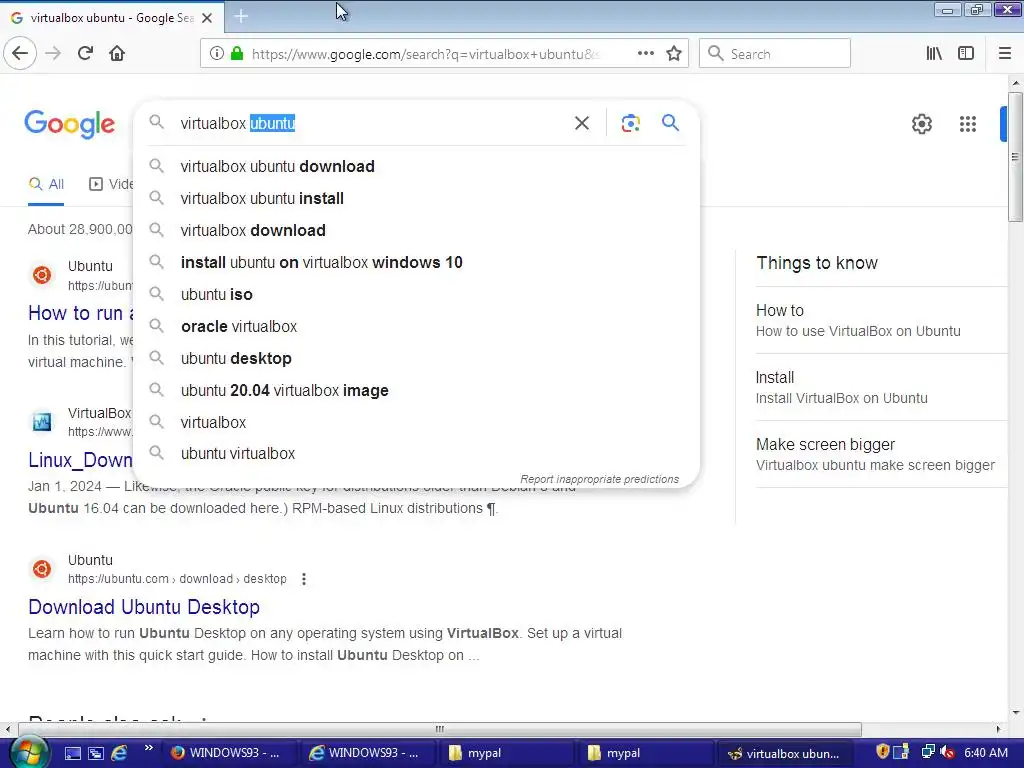Bookmark this page with the star icon
The image size is (1024, 768).
(x=674, y=54)
